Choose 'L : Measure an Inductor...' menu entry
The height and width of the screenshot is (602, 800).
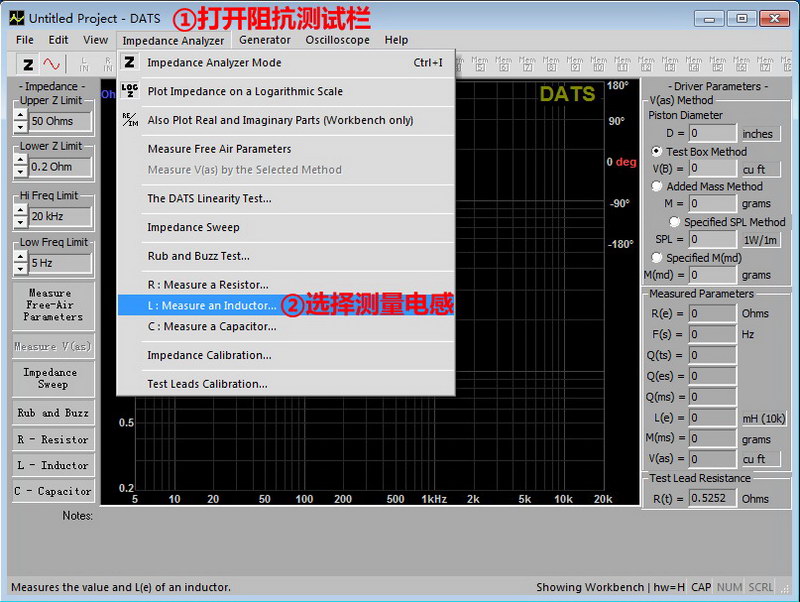pos(212,305)
